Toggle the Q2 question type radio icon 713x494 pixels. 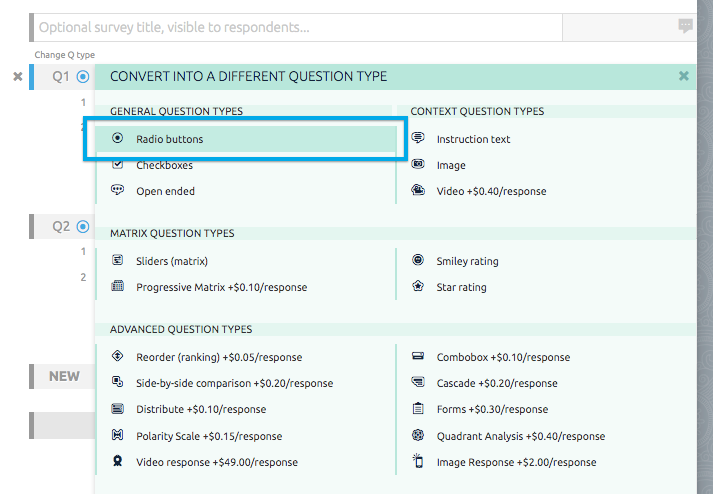83,227
